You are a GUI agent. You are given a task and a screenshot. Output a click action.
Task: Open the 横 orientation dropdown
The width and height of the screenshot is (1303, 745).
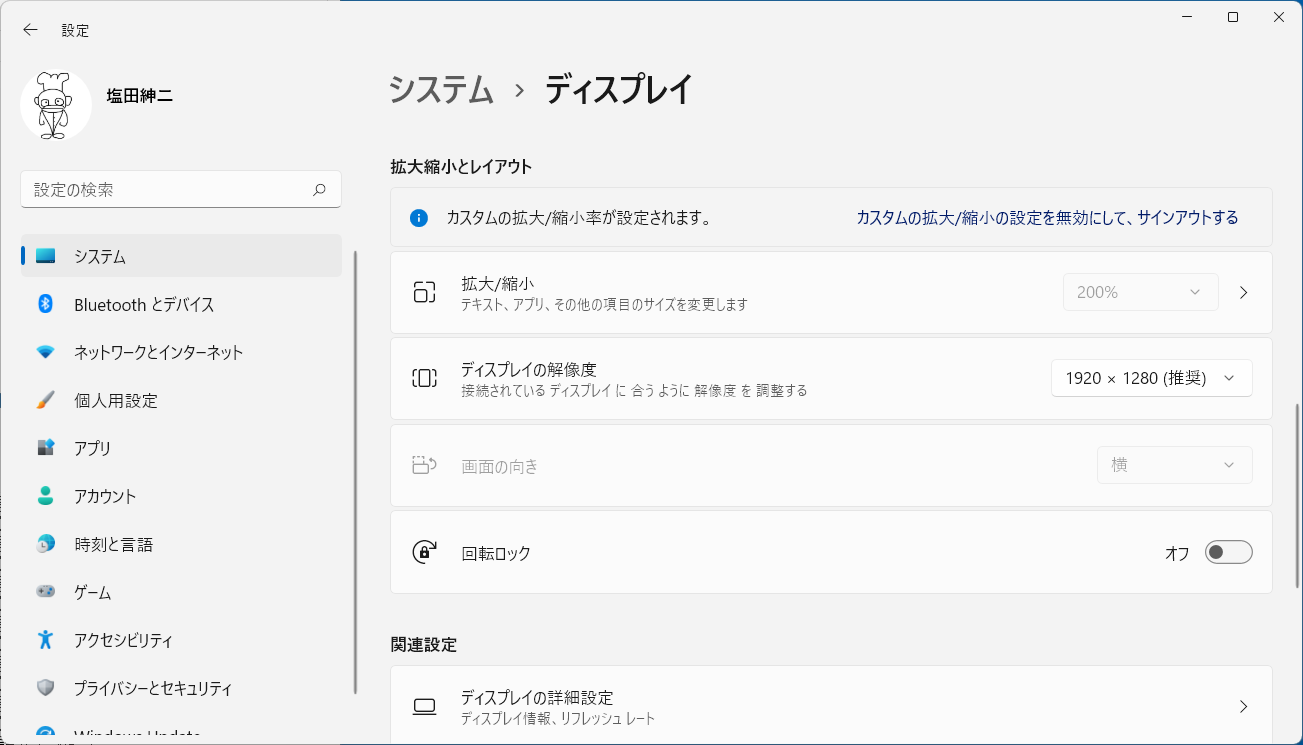click(1175, 465)
